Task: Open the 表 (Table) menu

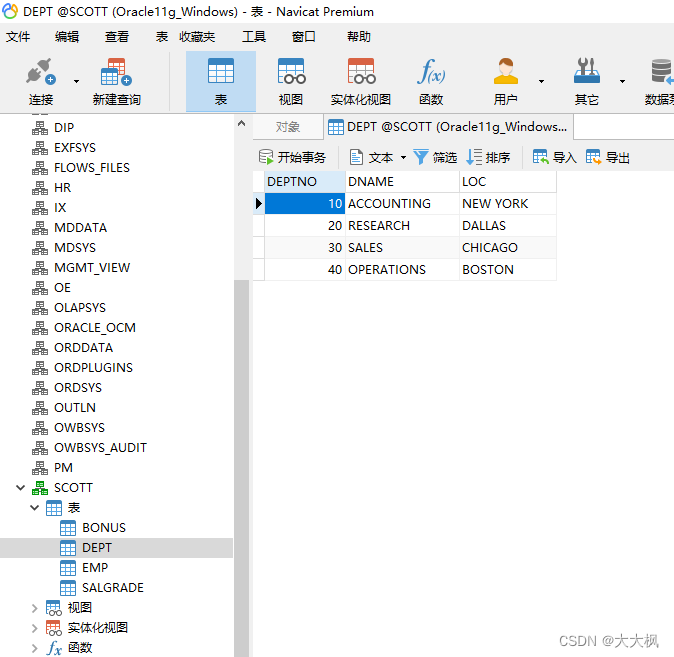Action: coord(162,37)
